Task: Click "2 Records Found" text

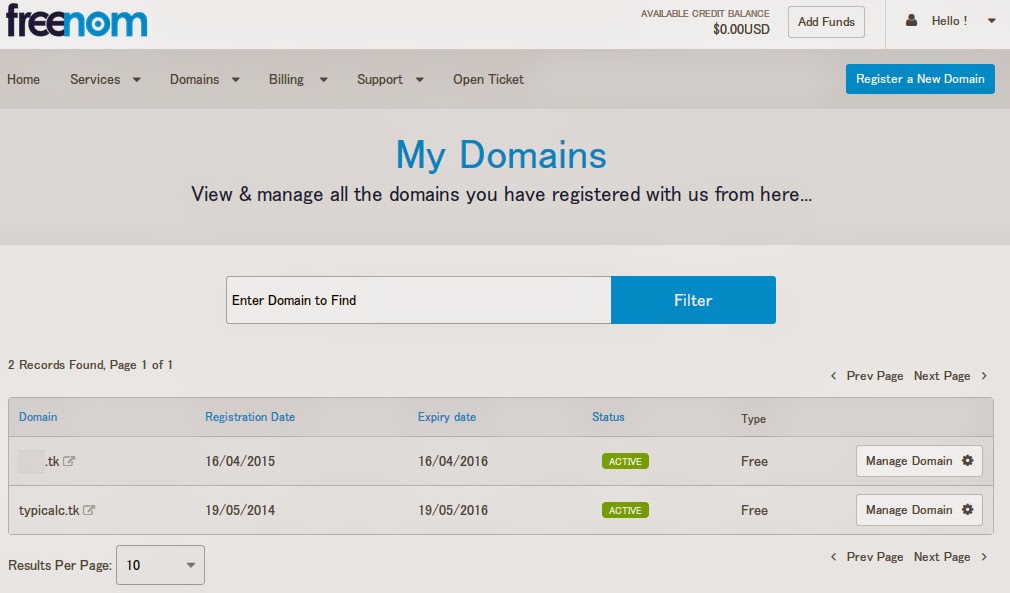Action: (x=56, y=364)
